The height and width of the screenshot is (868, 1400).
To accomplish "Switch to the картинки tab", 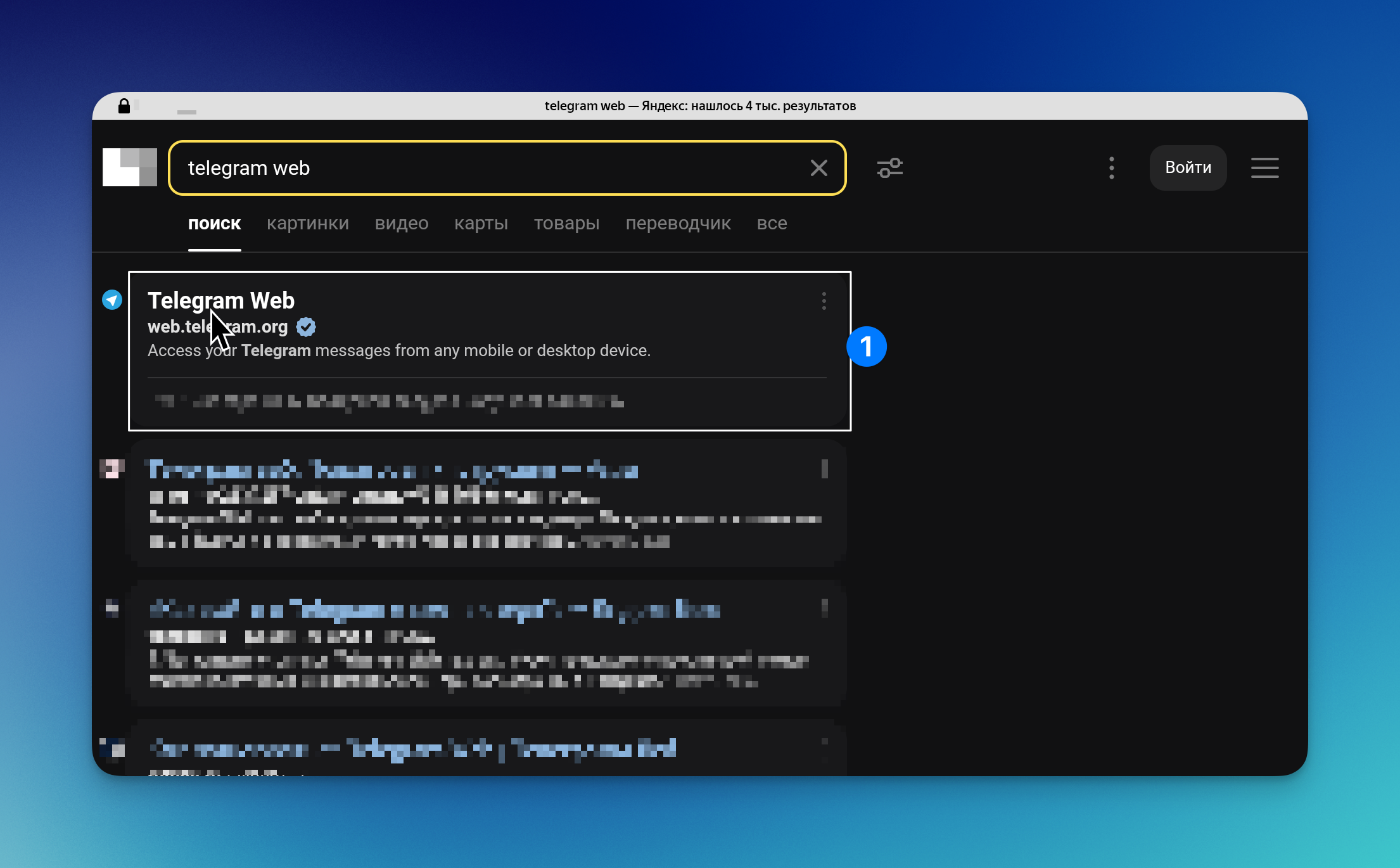I will tap(307, 224).
